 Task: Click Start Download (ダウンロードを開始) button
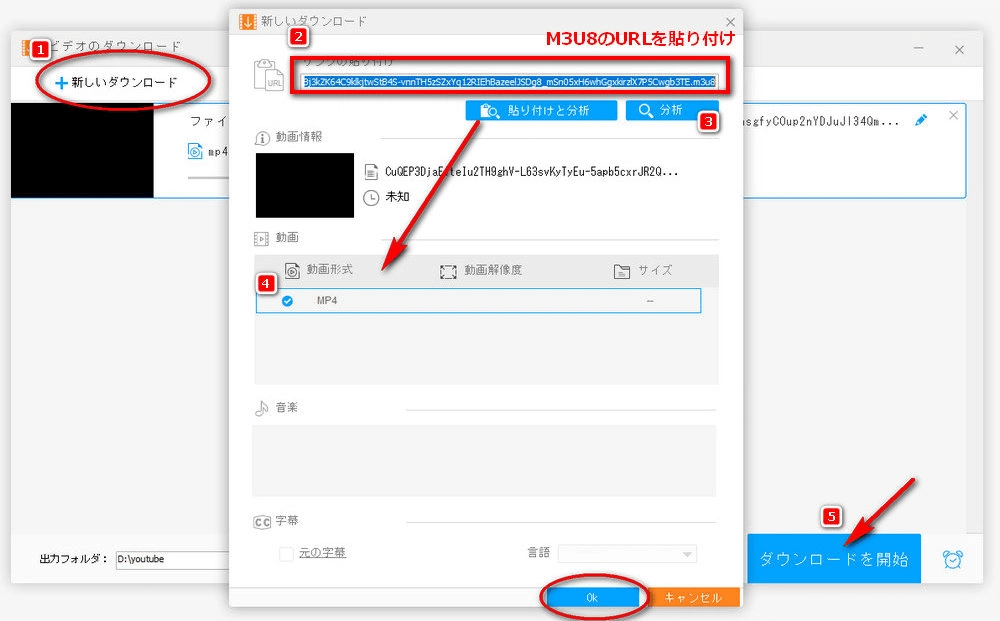834,559
